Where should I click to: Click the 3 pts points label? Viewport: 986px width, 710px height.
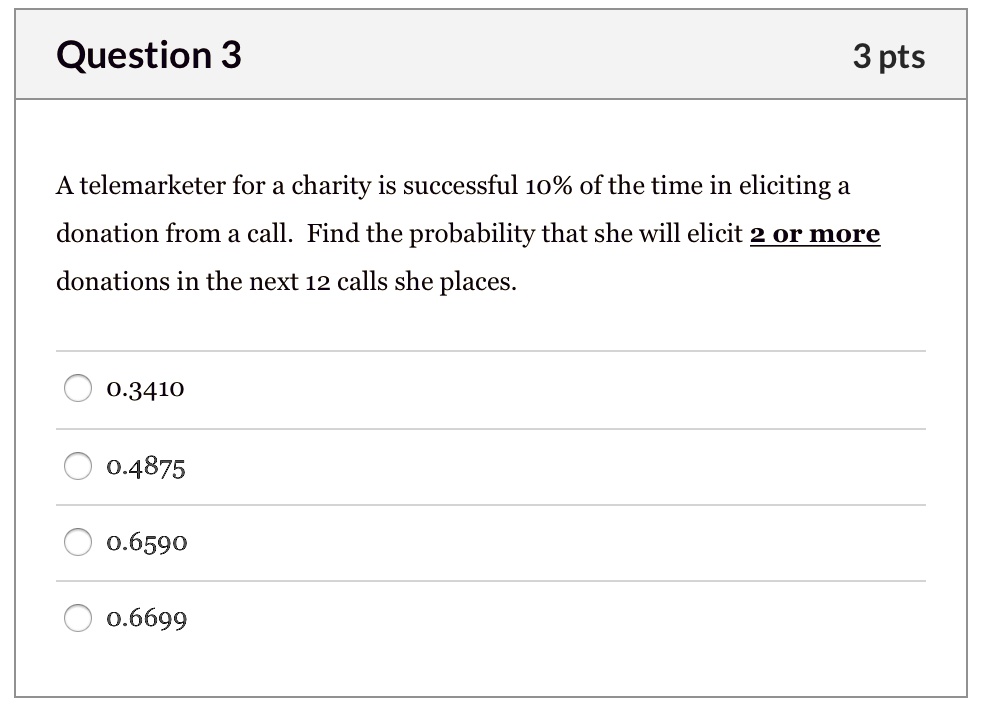889,56
